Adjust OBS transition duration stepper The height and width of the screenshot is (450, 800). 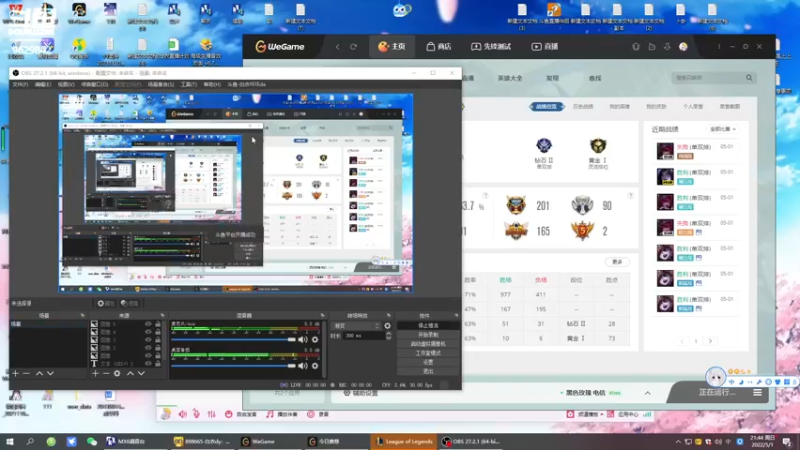(388, 336)
